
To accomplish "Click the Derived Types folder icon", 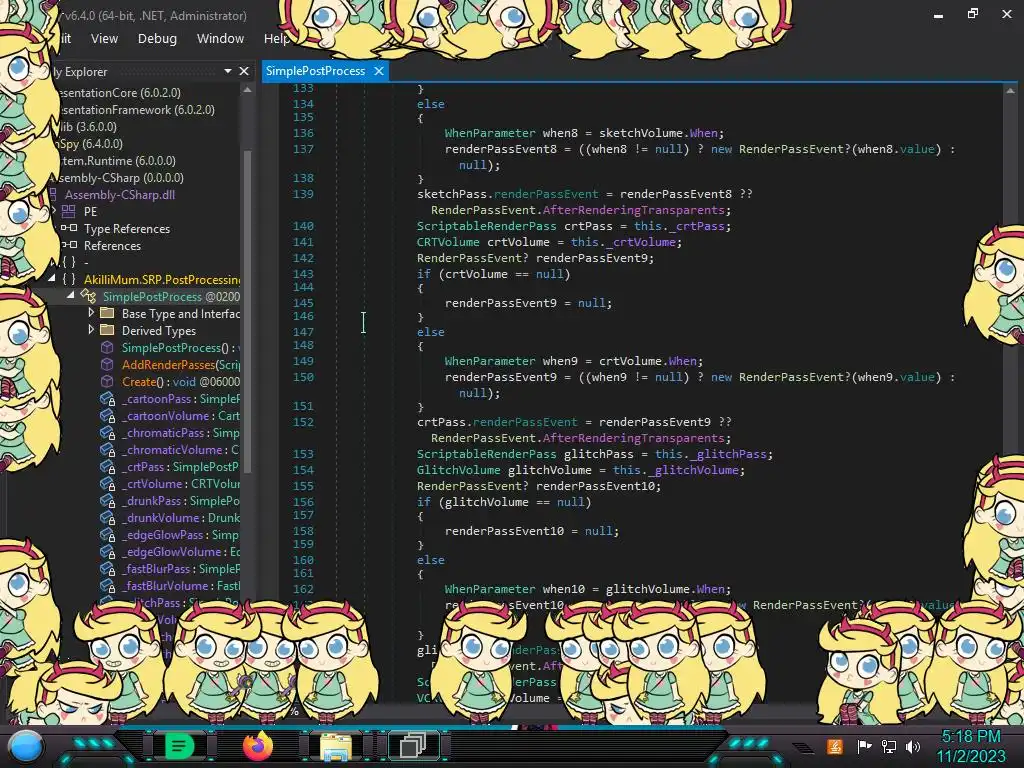I will pyautogui.click(x=107, y=330).
